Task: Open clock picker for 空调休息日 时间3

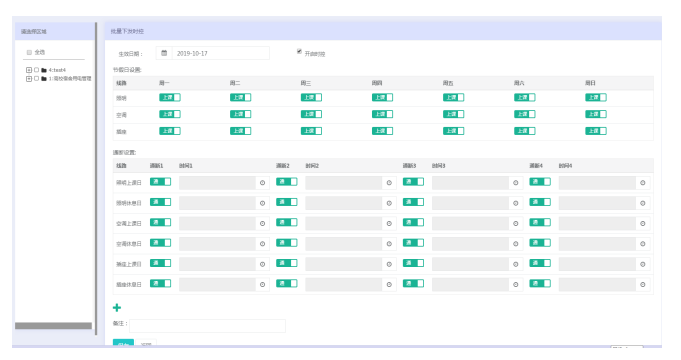Action: 516,244
